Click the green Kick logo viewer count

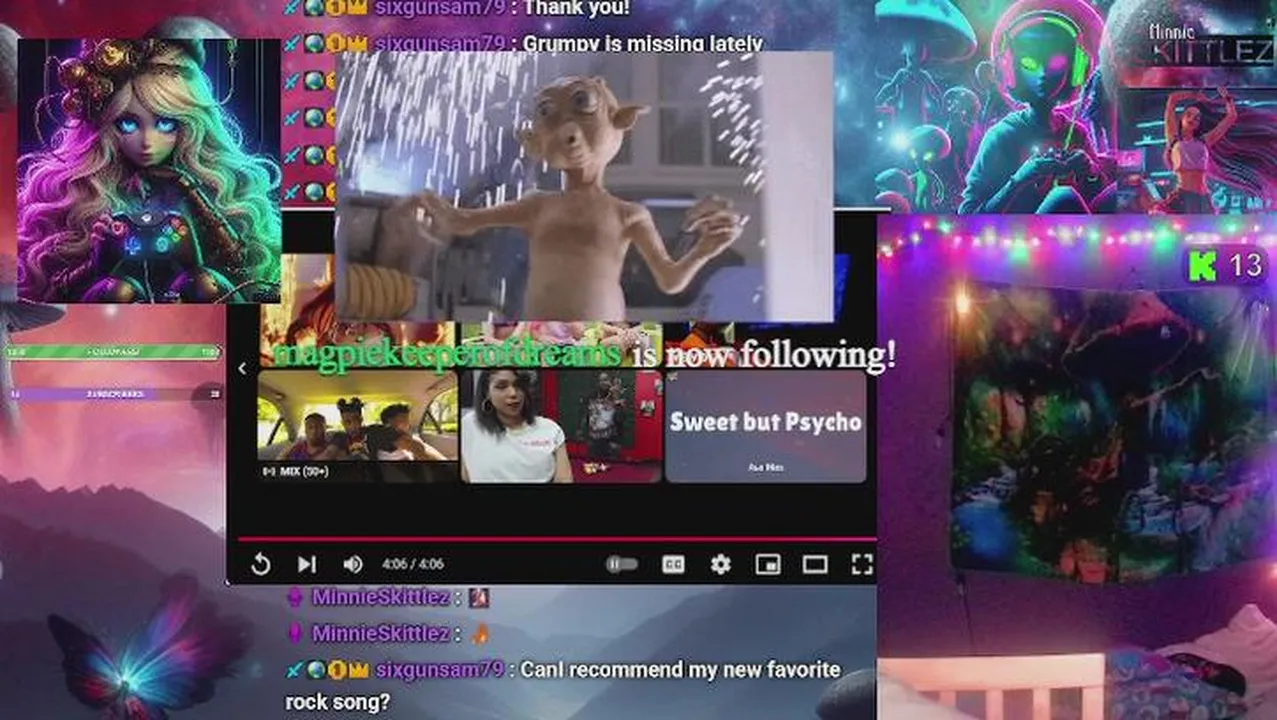click(1202, 266)
